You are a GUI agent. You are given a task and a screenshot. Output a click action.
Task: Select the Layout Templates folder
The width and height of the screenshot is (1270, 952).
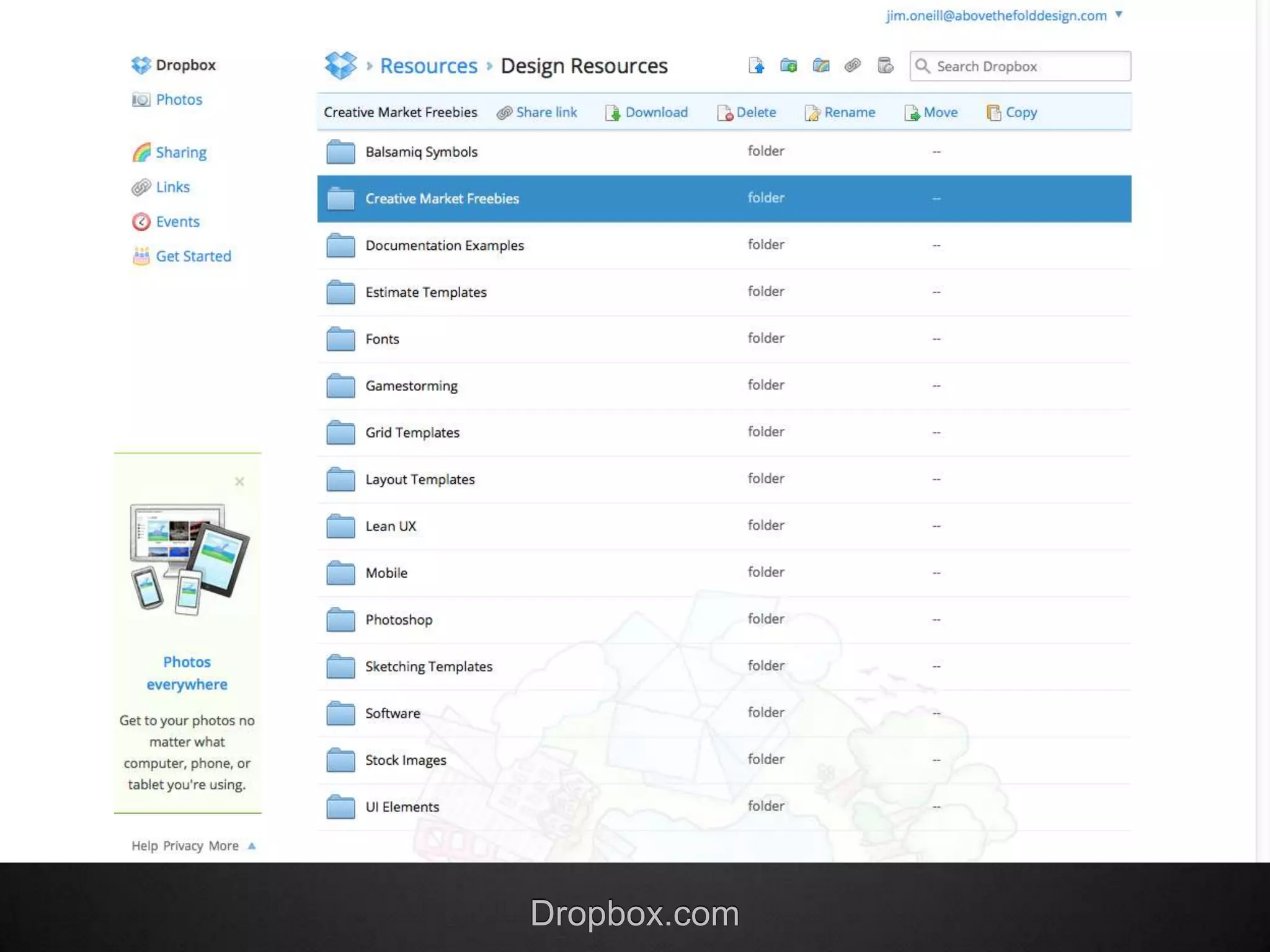click(724, 479)
